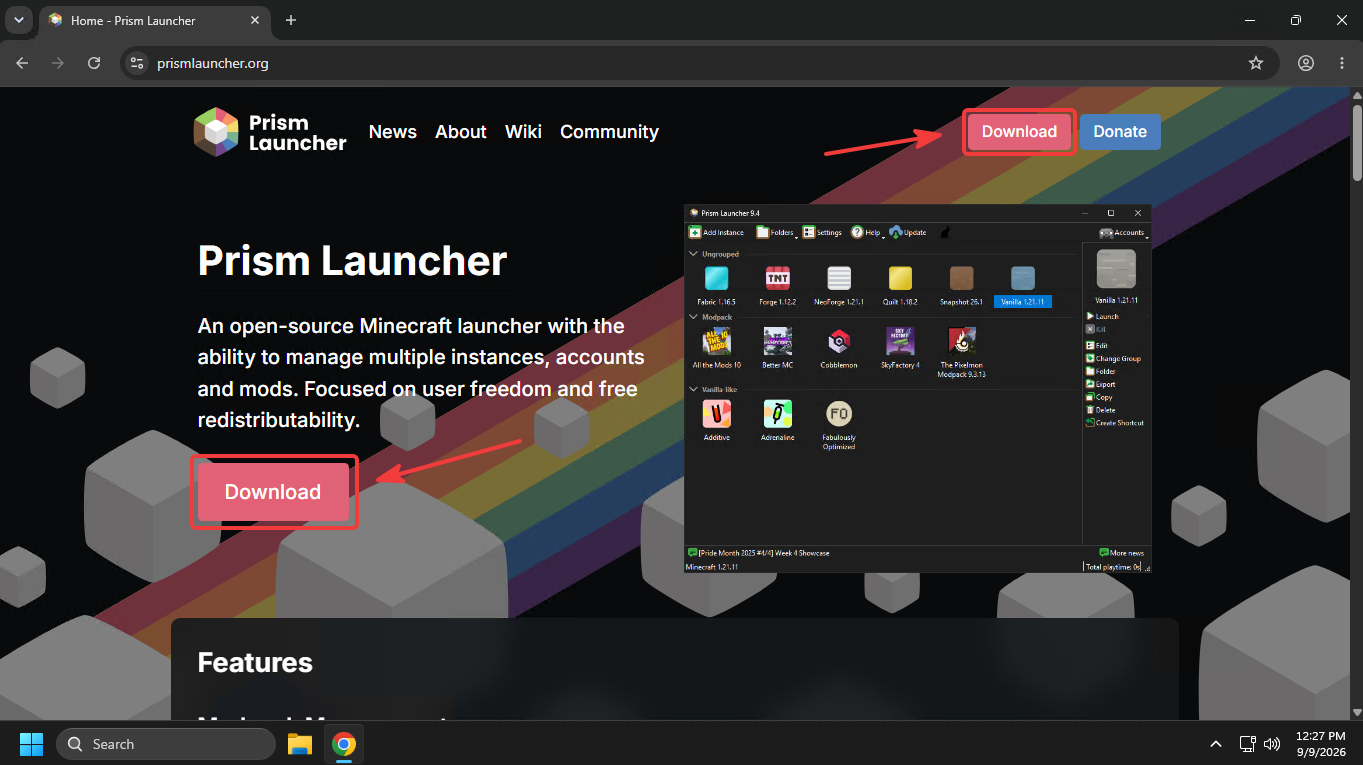Open network settings from the system tray
1363x765 pixels.
pyautogui.click(x=1247, y=744)
